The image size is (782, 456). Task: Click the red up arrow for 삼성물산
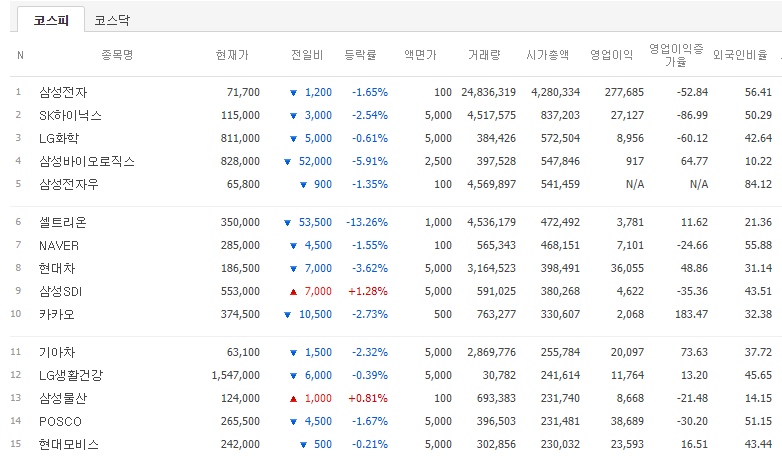click(x=293, y=399)
